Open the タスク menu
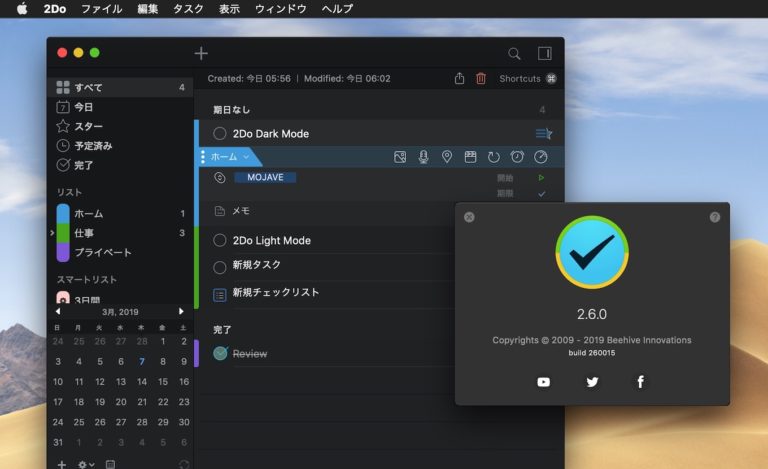The height and width of the screenshot is (469, 768). 188,9
